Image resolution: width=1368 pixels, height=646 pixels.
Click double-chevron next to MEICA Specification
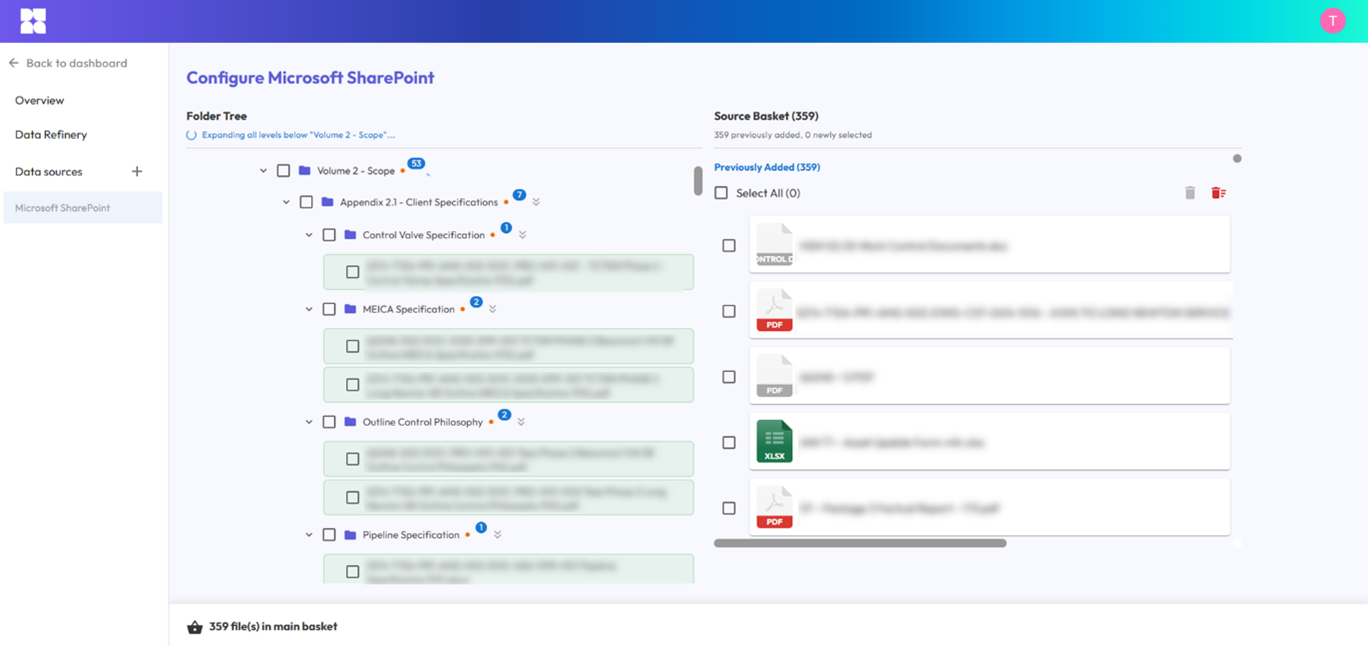(x=493, y=309)
